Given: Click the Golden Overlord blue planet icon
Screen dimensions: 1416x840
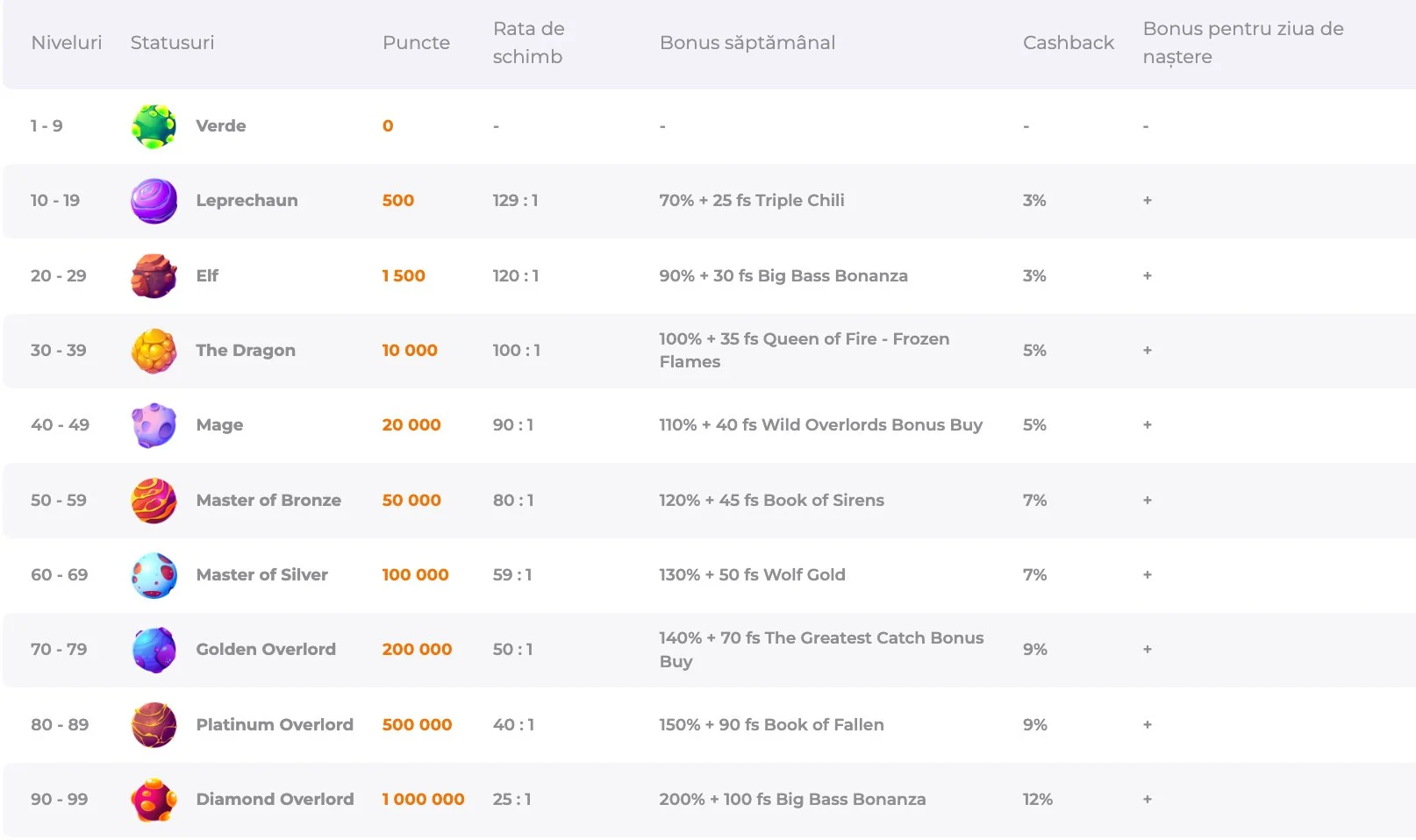Looking at the screenshot, I should tap(154, 650).
